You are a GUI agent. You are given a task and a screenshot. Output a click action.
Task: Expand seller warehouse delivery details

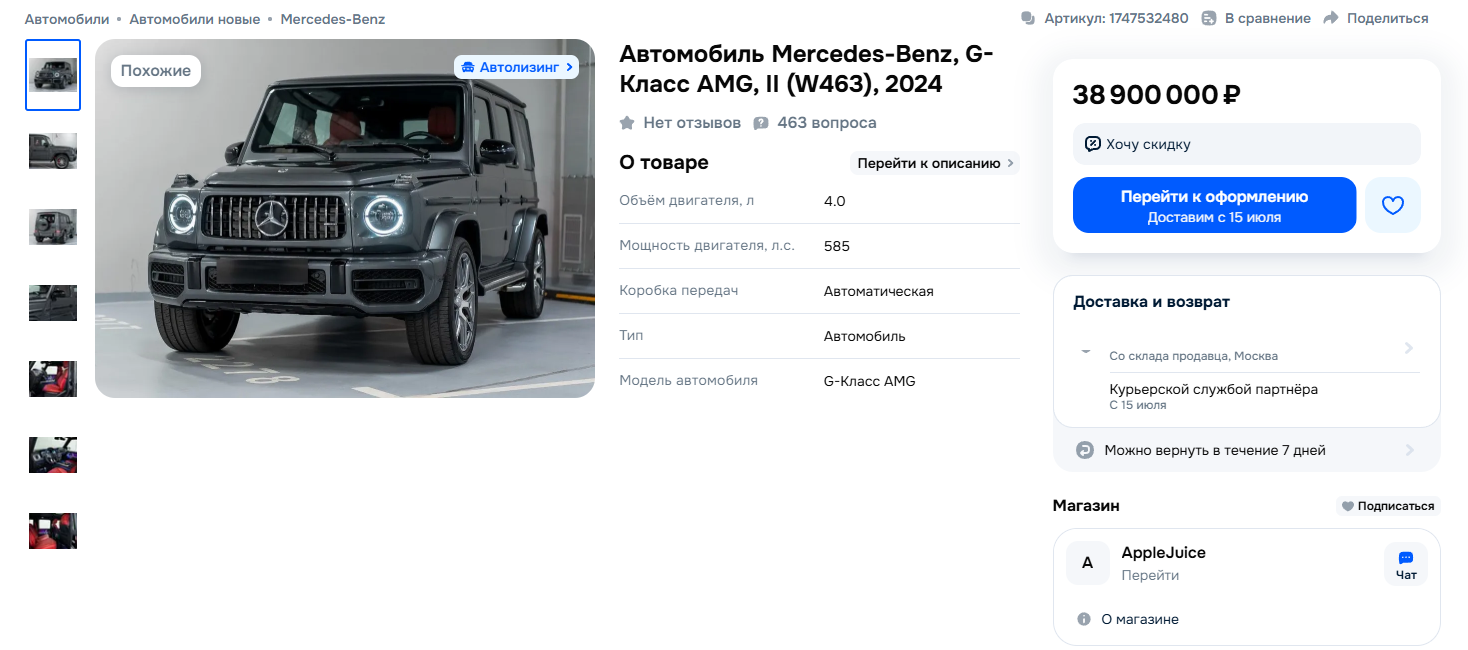tap(1247, 348)
